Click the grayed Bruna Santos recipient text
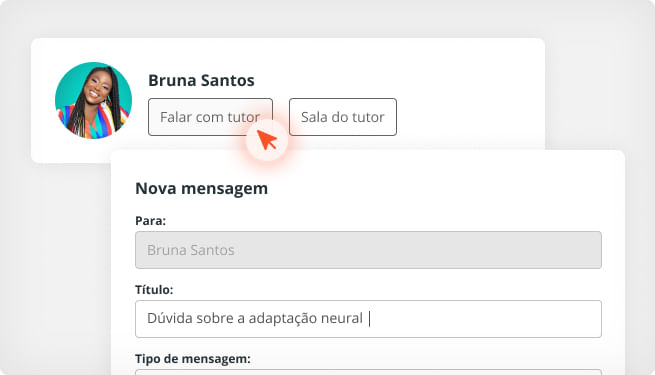 tap(190, 250)
